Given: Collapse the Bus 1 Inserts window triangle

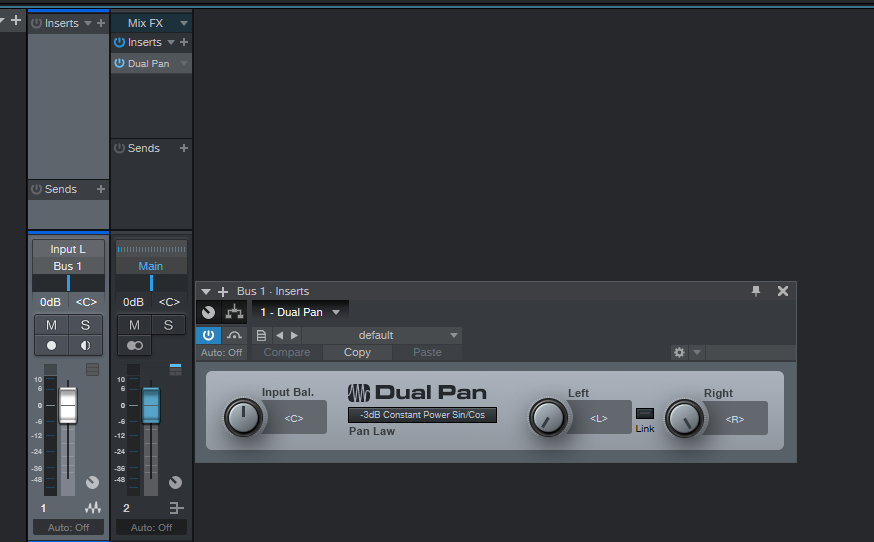Looking at the screenshot, I should (206, 292).
